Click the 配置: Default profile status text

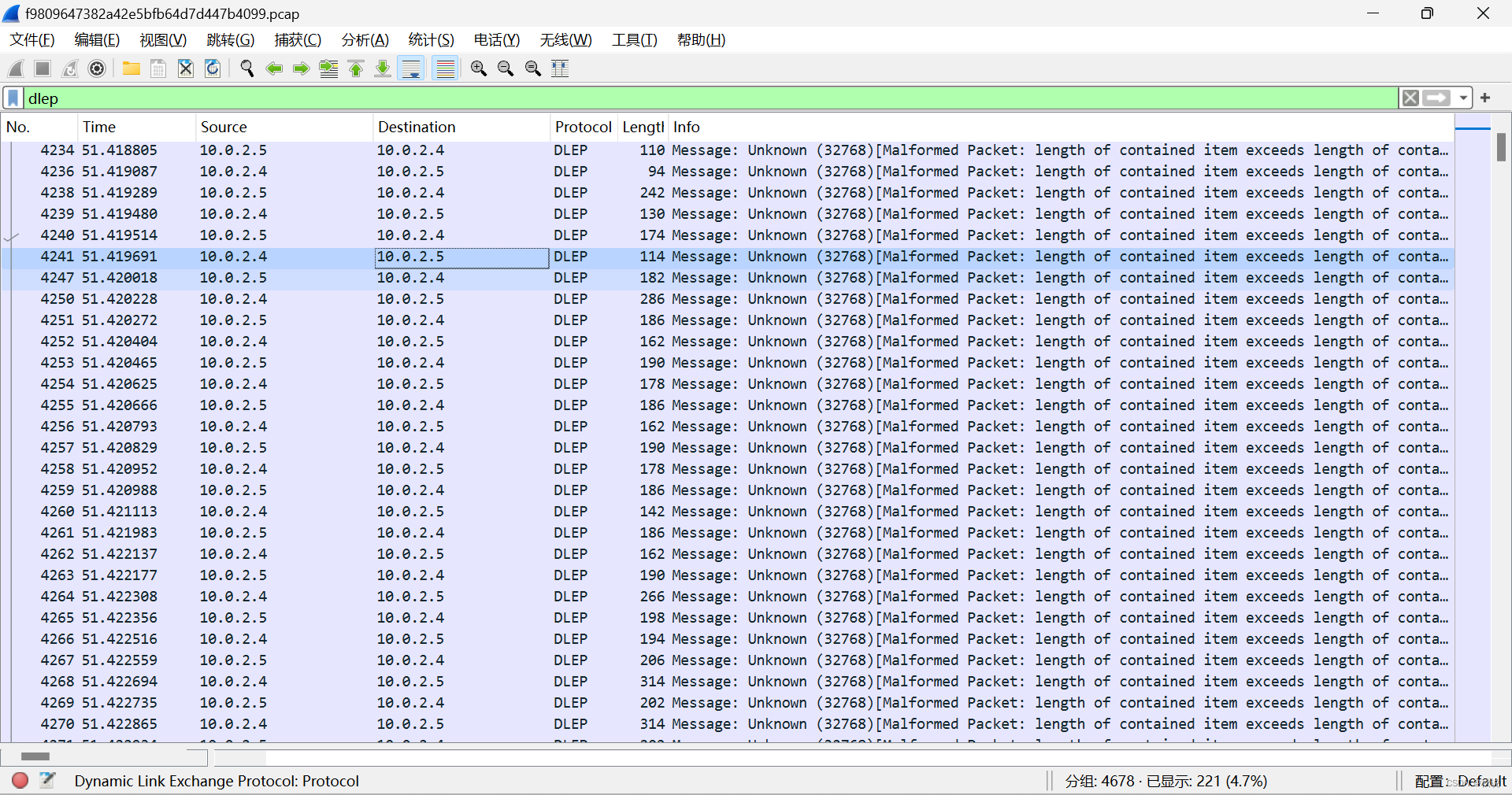tap(1460, 781)
